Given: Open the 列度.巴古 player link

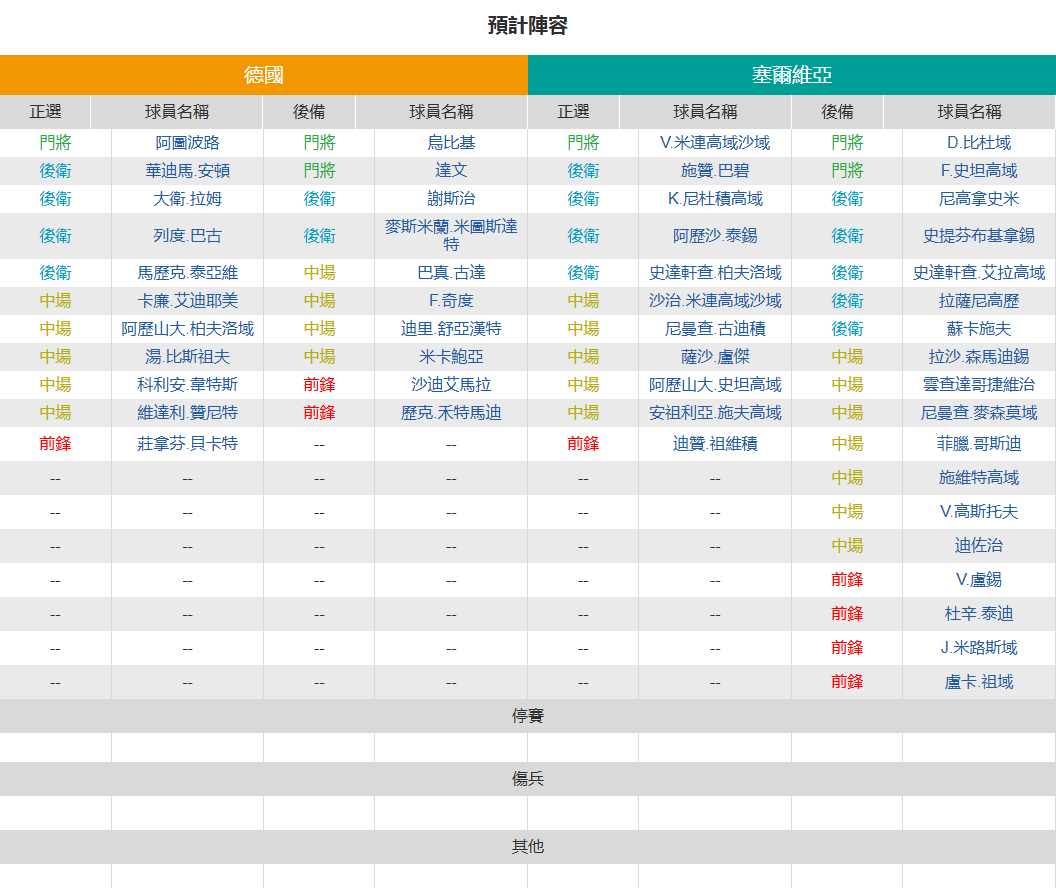Looking at the screenshot, I should (x=187, y=236).
